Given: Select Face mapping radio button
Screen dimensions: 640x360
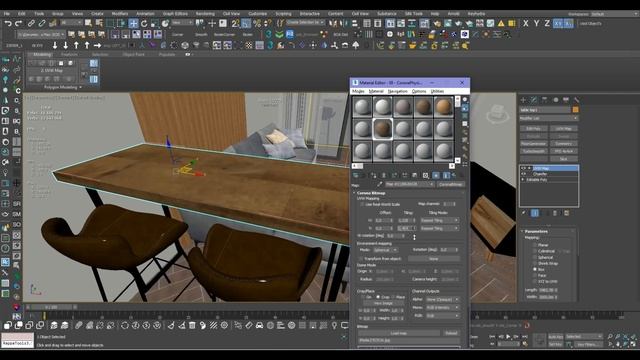Looking at the screenshot, I should tap(535, 276).
